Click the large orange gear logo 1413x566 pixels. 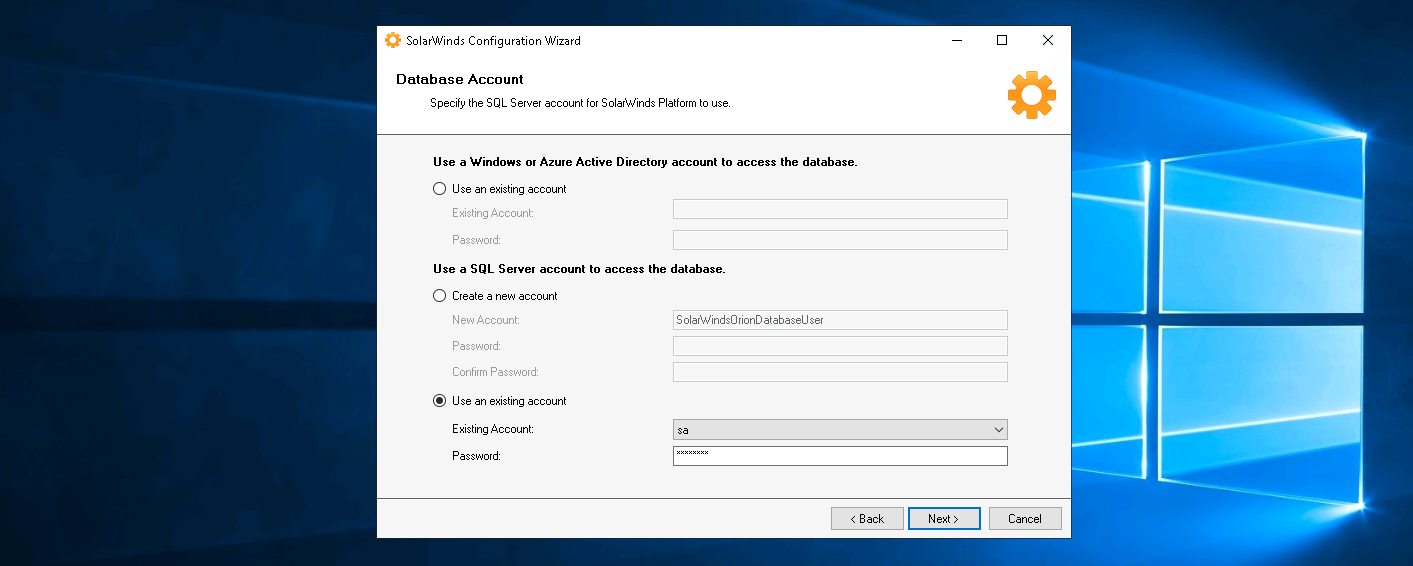(1031, 96)
